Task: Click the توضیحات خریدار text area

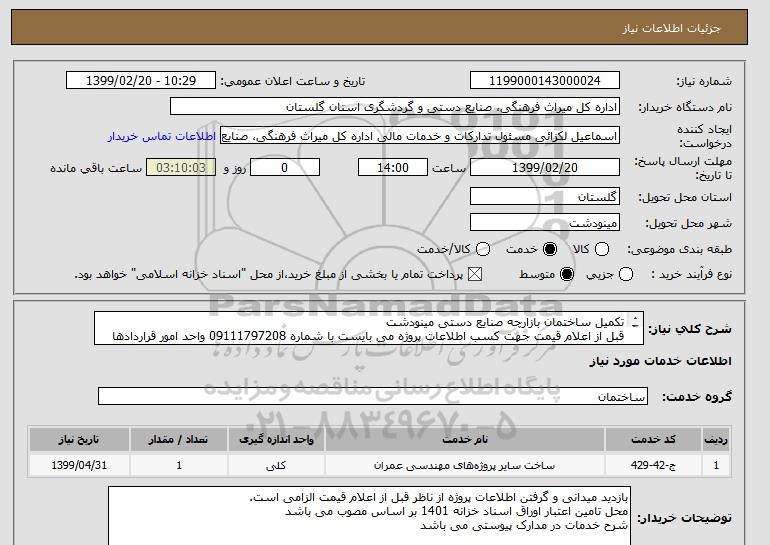Action: point(369,516)
